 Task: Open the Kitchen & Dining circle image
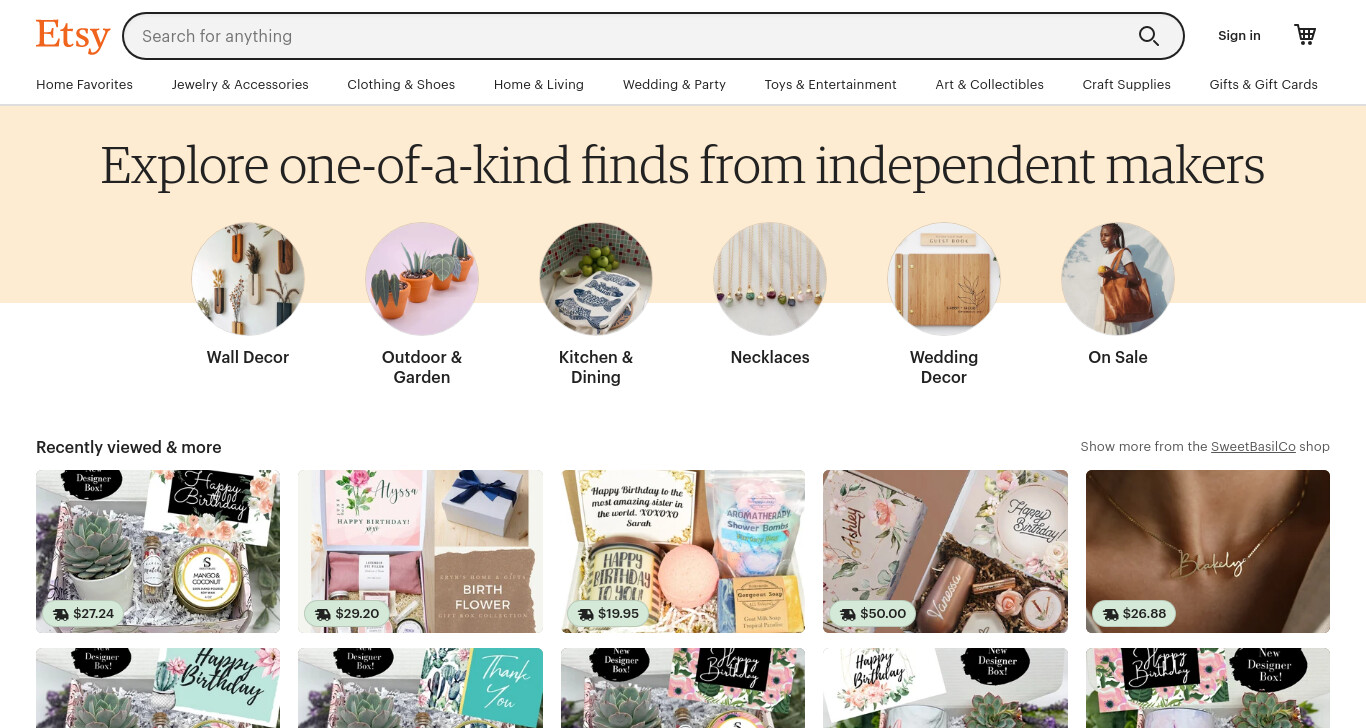point(596,279)
